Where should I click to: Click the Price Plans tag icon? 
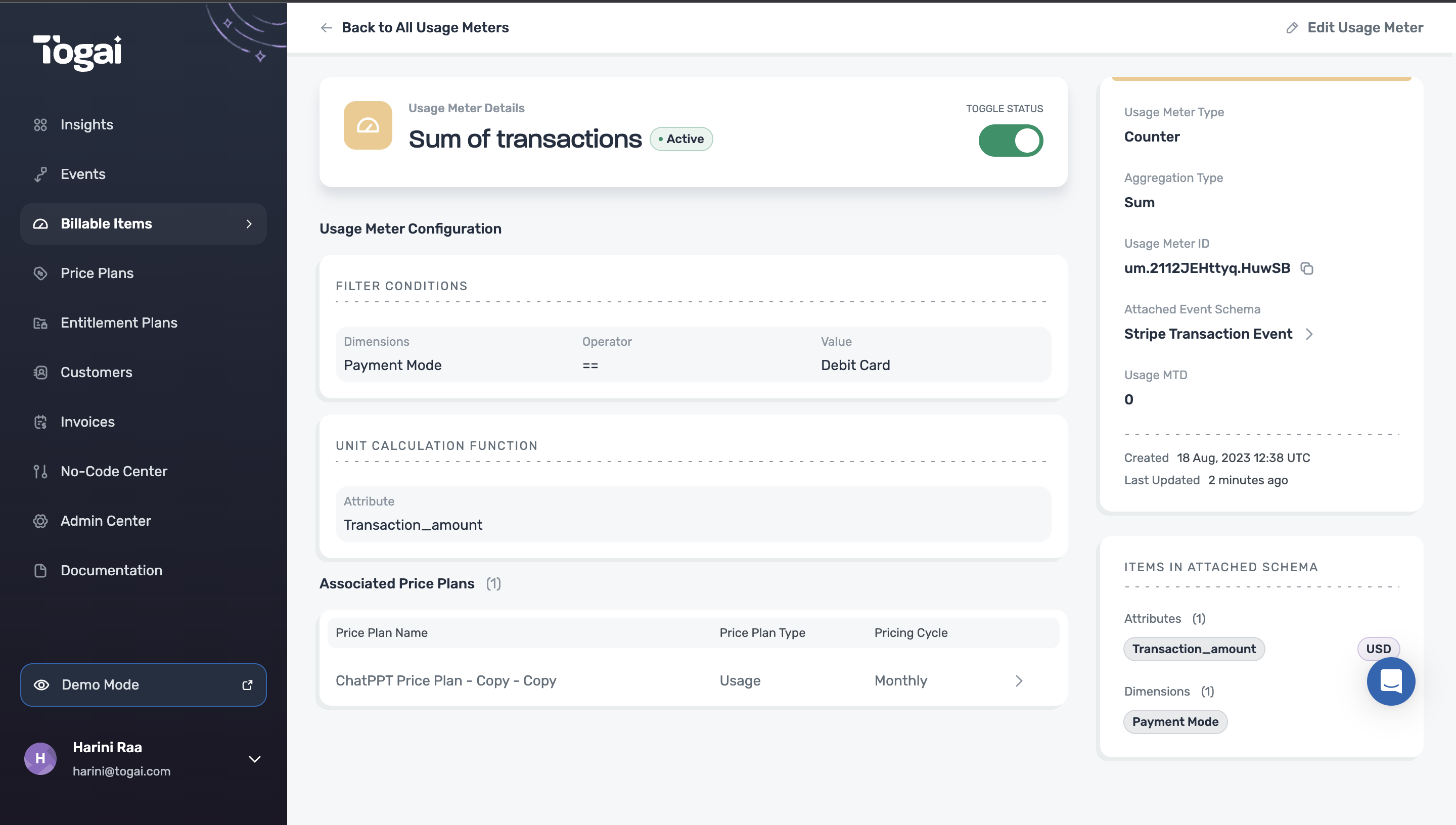click(40, 273)
